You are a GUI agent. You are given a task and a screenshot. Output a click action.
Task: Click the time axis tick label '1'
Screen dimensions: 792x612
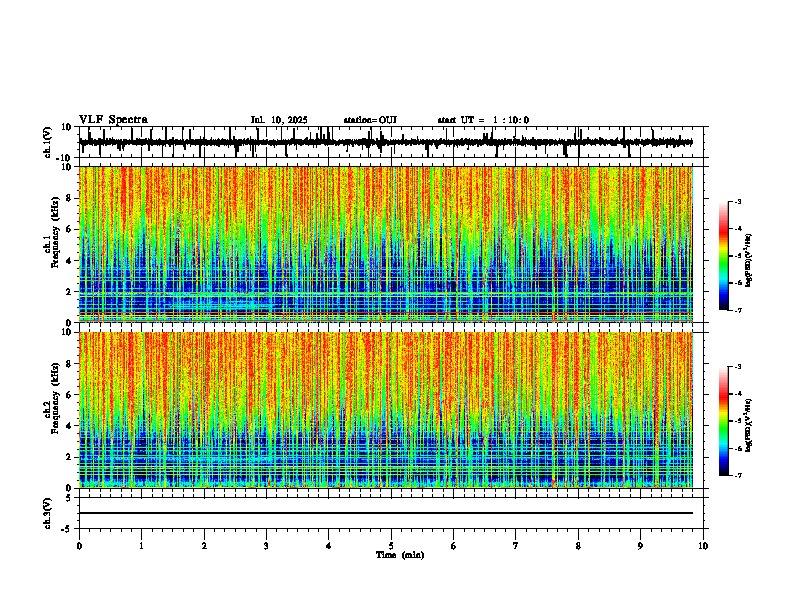click(141, 546)
